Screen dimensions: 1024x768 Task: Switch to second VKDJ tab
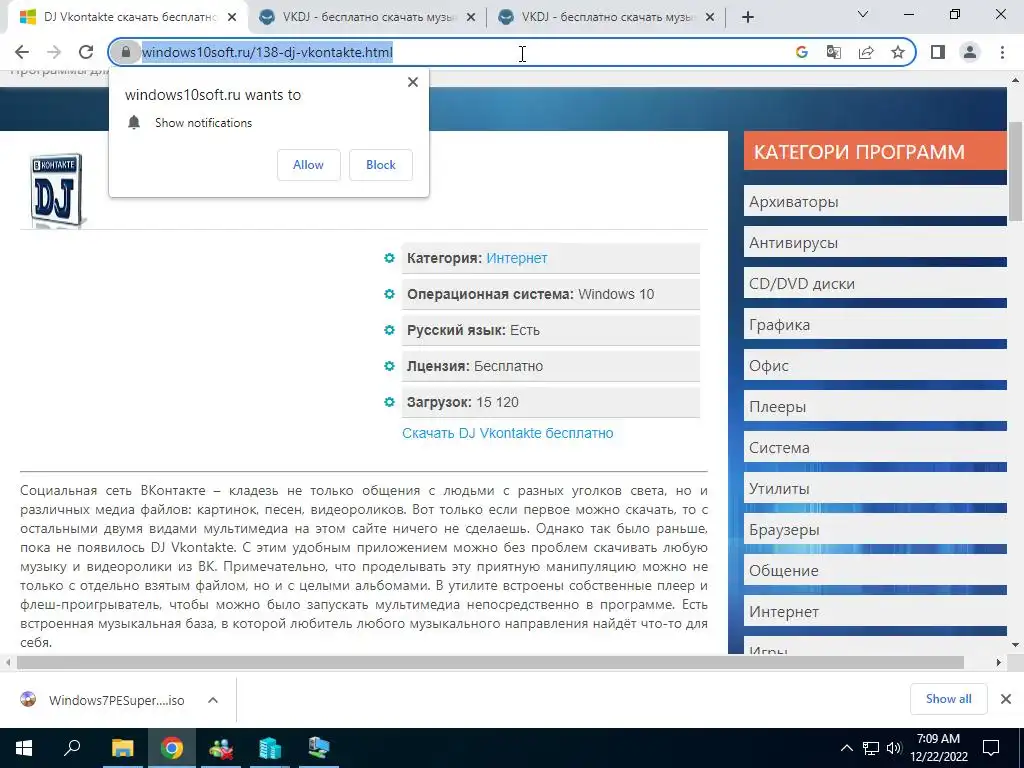369,18
